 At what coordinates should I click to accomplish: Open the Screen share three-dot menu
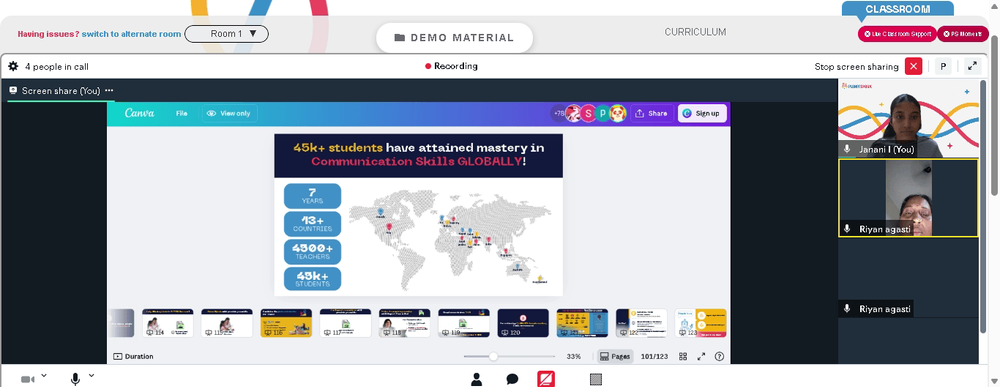click(109, 91)
